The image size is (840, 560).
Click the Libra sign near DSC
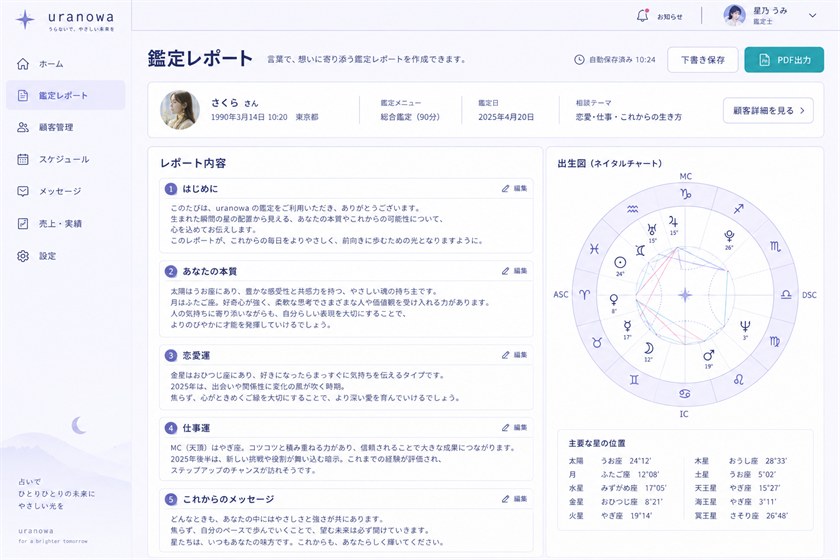(x=786, y=294)
